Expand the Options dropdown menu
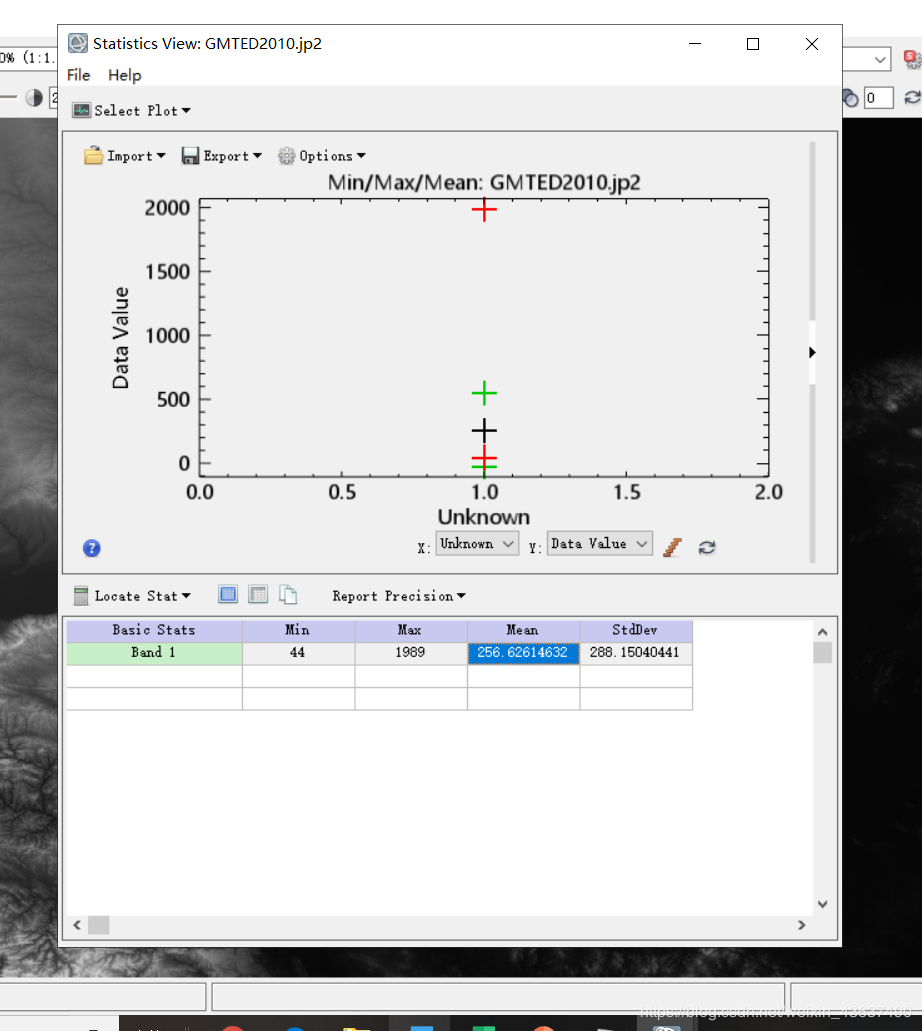922x1031 pixels. click(322, 156)
